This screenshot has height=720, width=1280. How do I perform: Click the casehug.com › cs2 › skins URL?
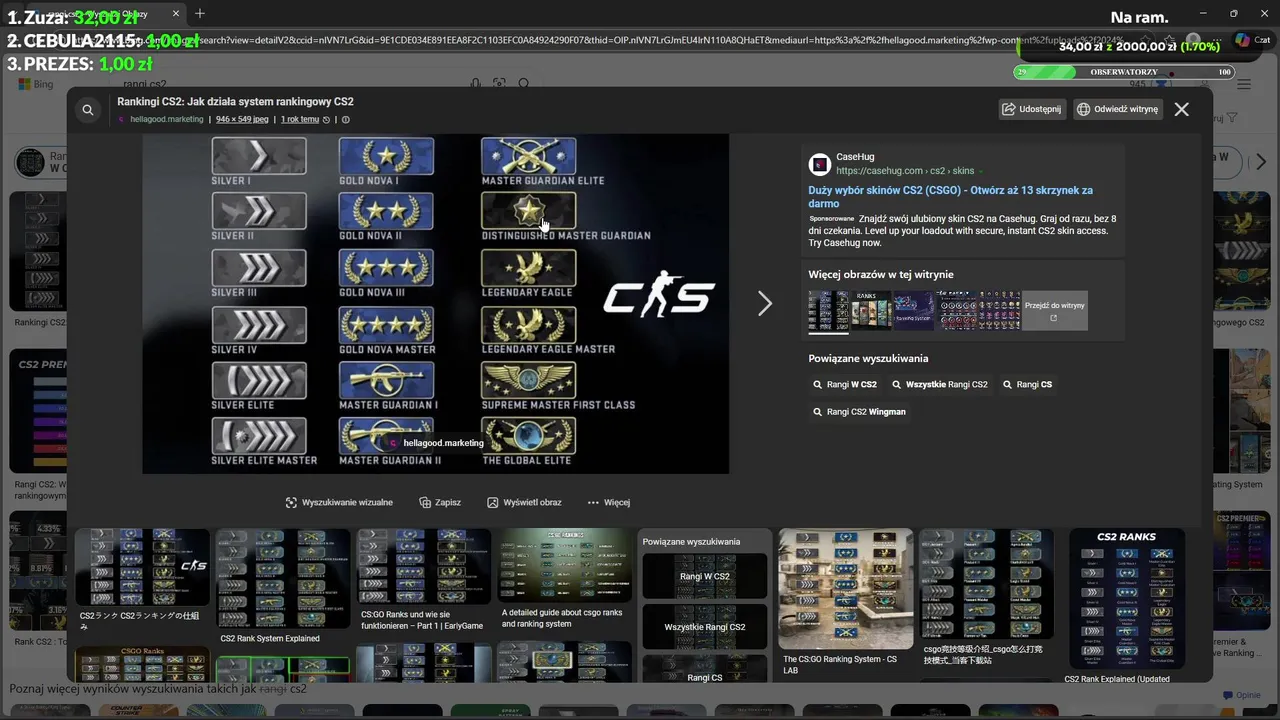pos(905,171)
